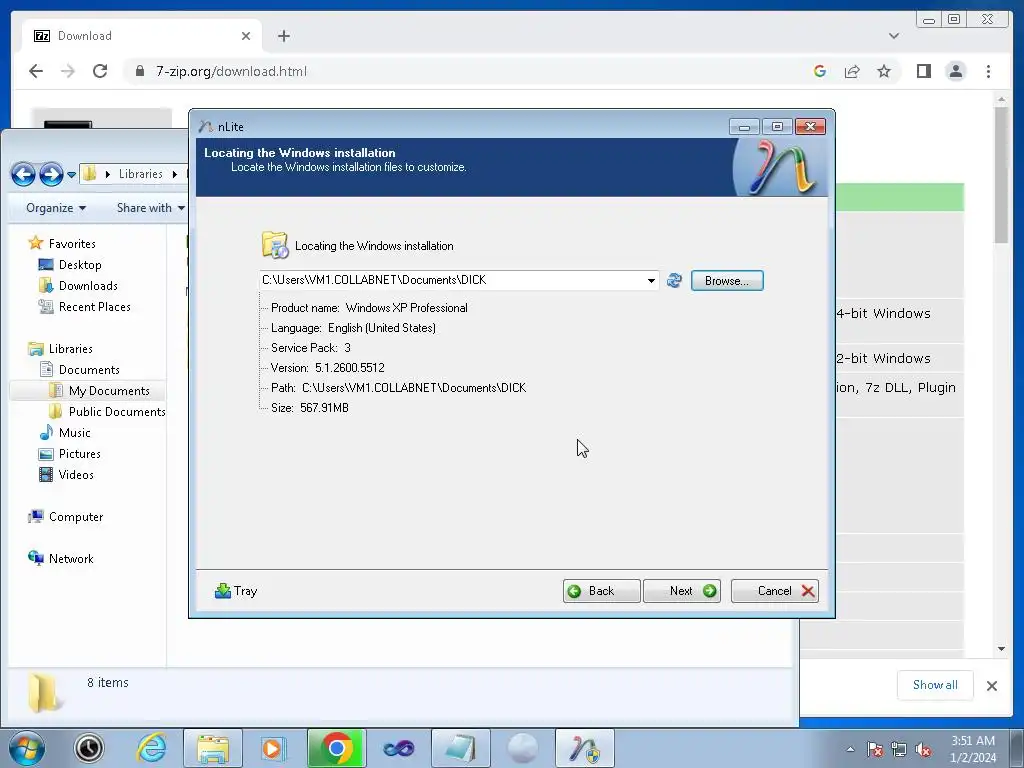Open Windows Media Player from taskbar

pos(272,748)
